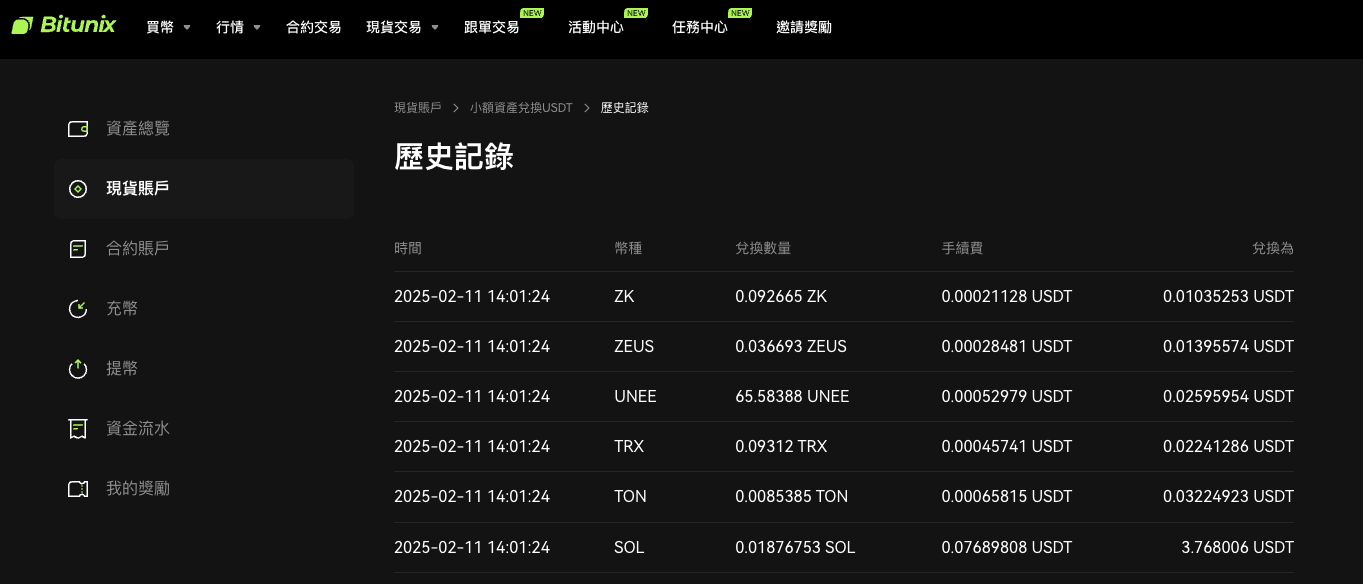Click the fee 0.00028481 USDT
Viewport: 1363px width, 584px height.
pos(1007,347)
